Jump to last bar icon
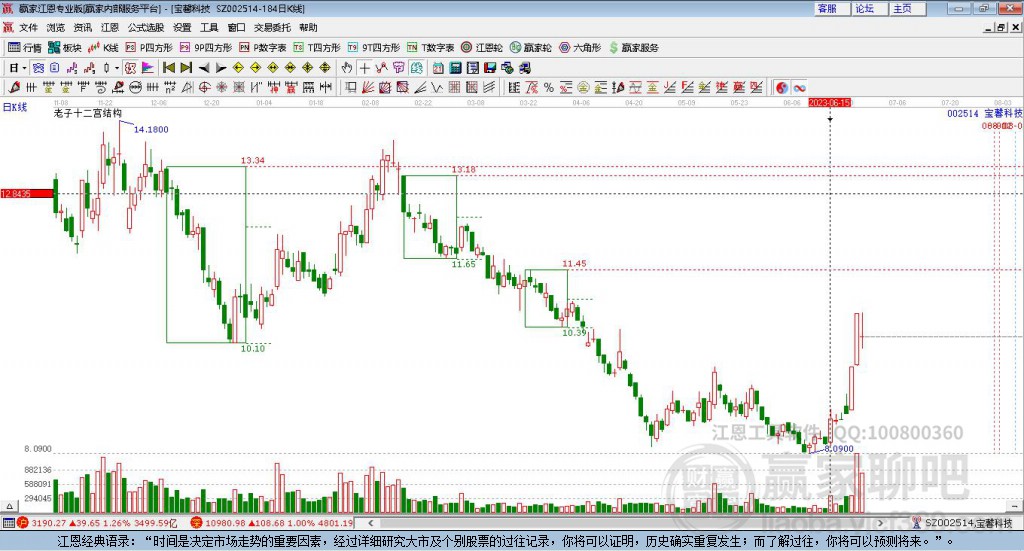This screenshot has height=551, width=1024. tap(186, 68)
